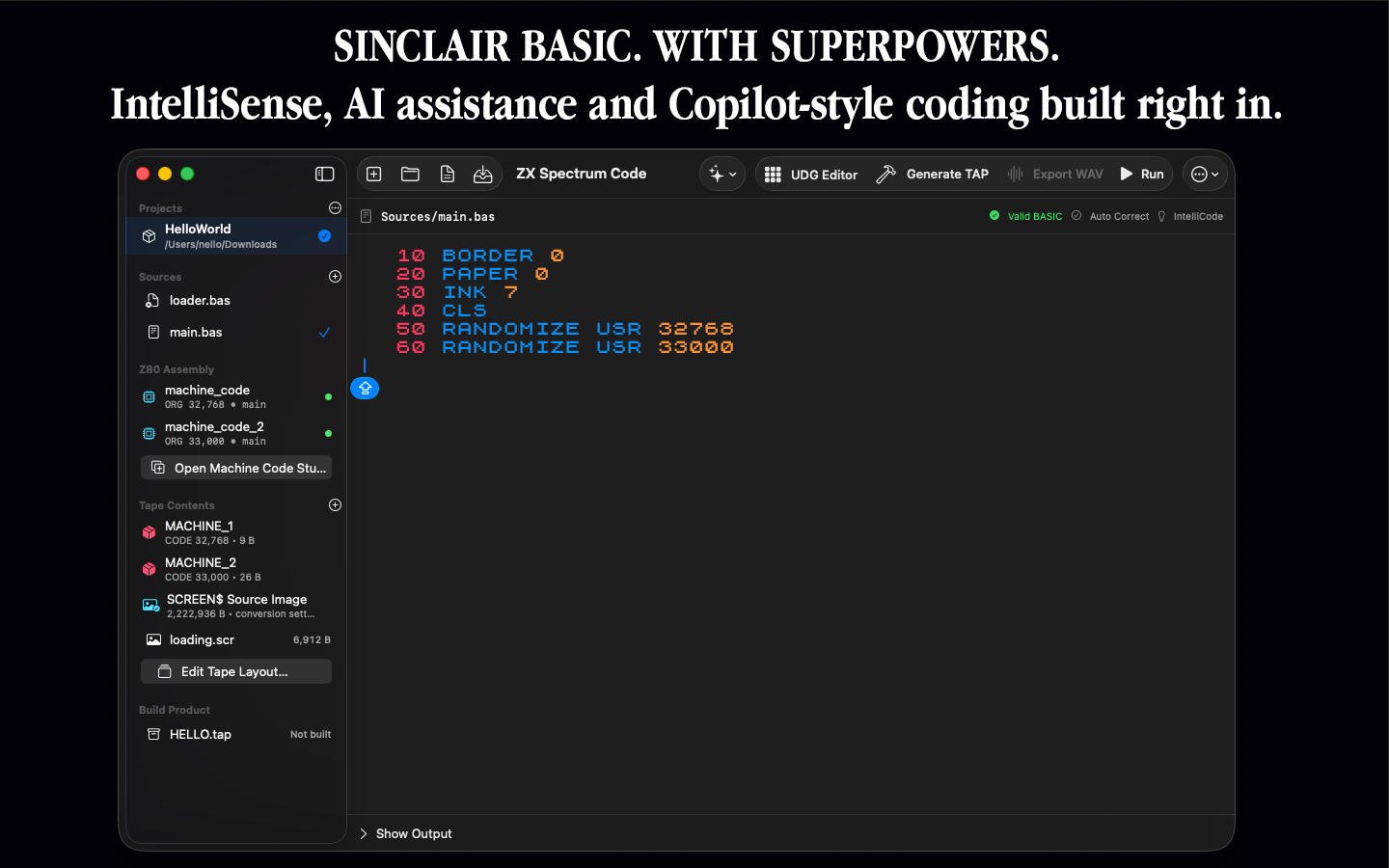
Task: Open the AI sparkle assistant menu
Action: pos(722,174)
